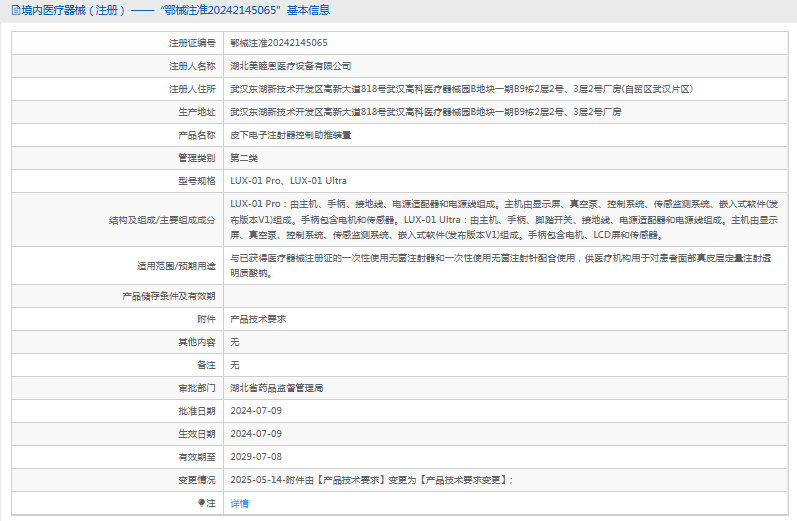797x521 pixels.
Task: Click the 无 value in 备注 row
Action: (x=235, y=365)
